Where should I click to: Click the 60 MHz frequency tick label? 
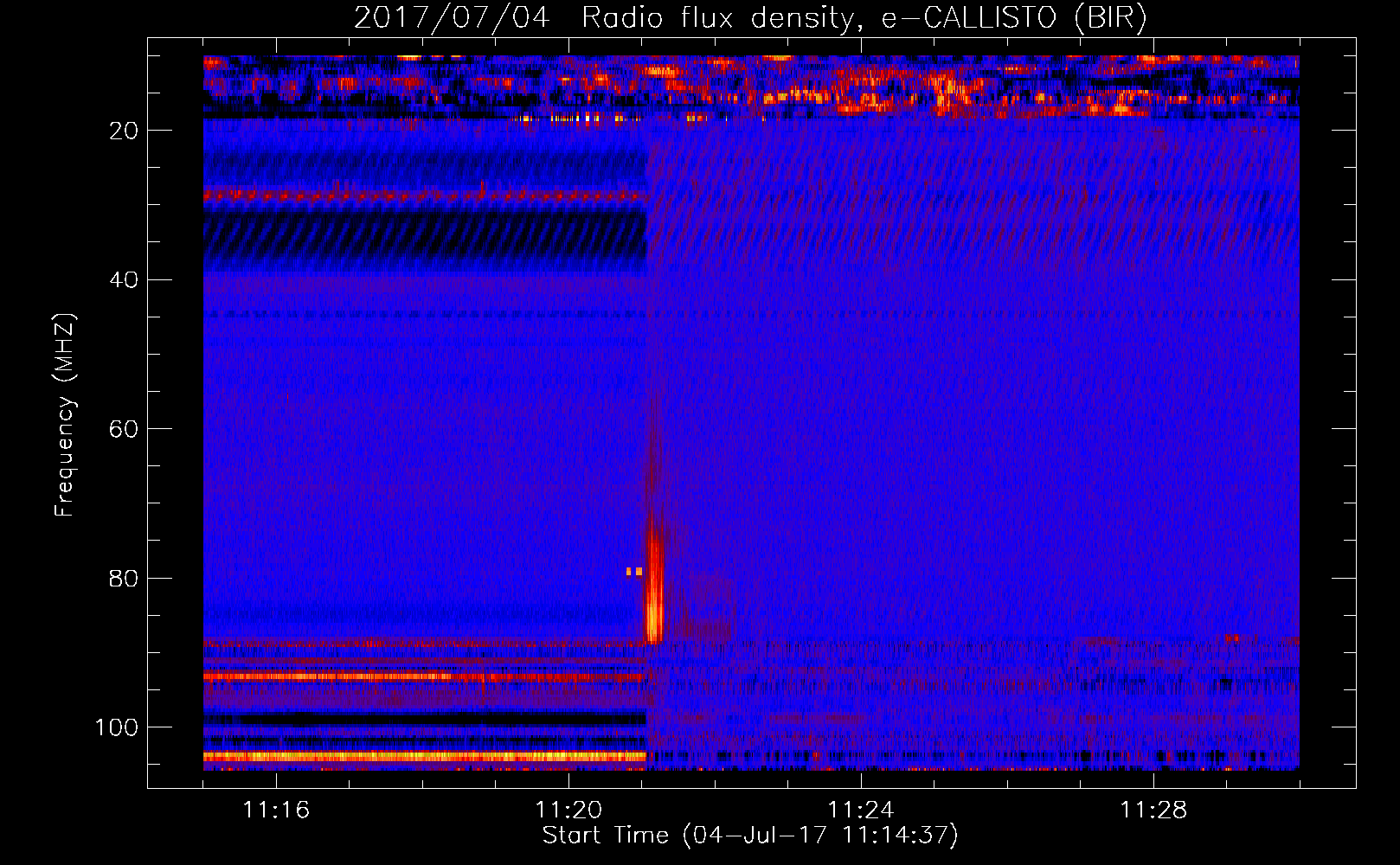[124, 429]
